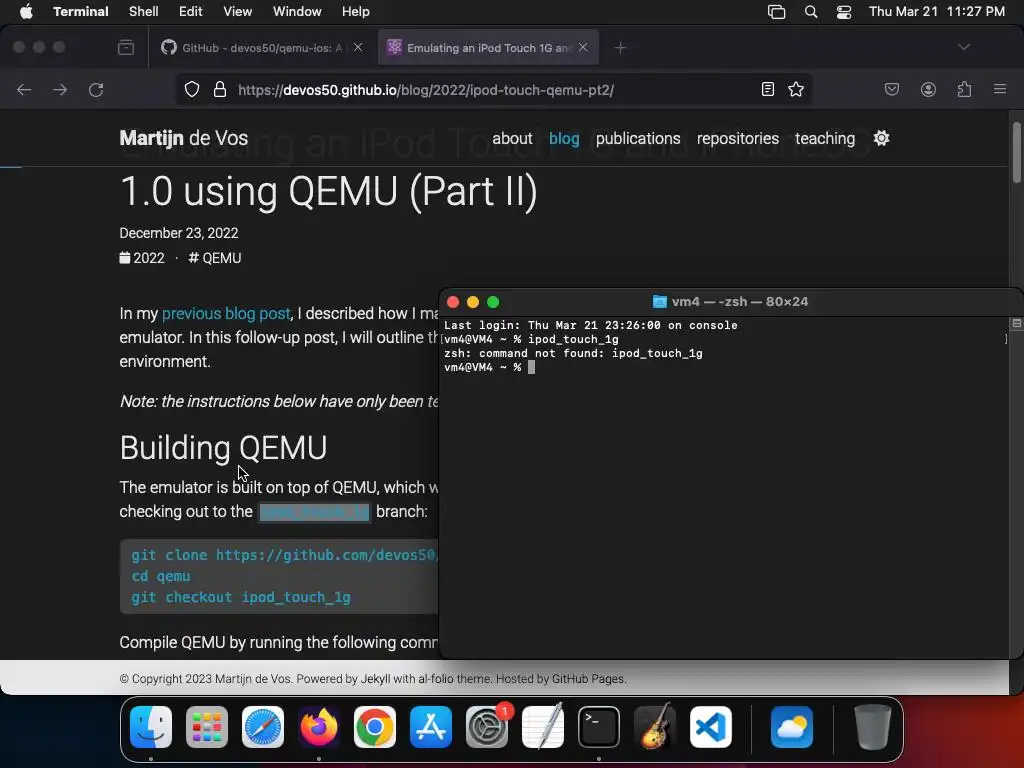This screenshot has width=1024, height=768.
Task: Open the Help menu
Action: click(x=355, y=12)
